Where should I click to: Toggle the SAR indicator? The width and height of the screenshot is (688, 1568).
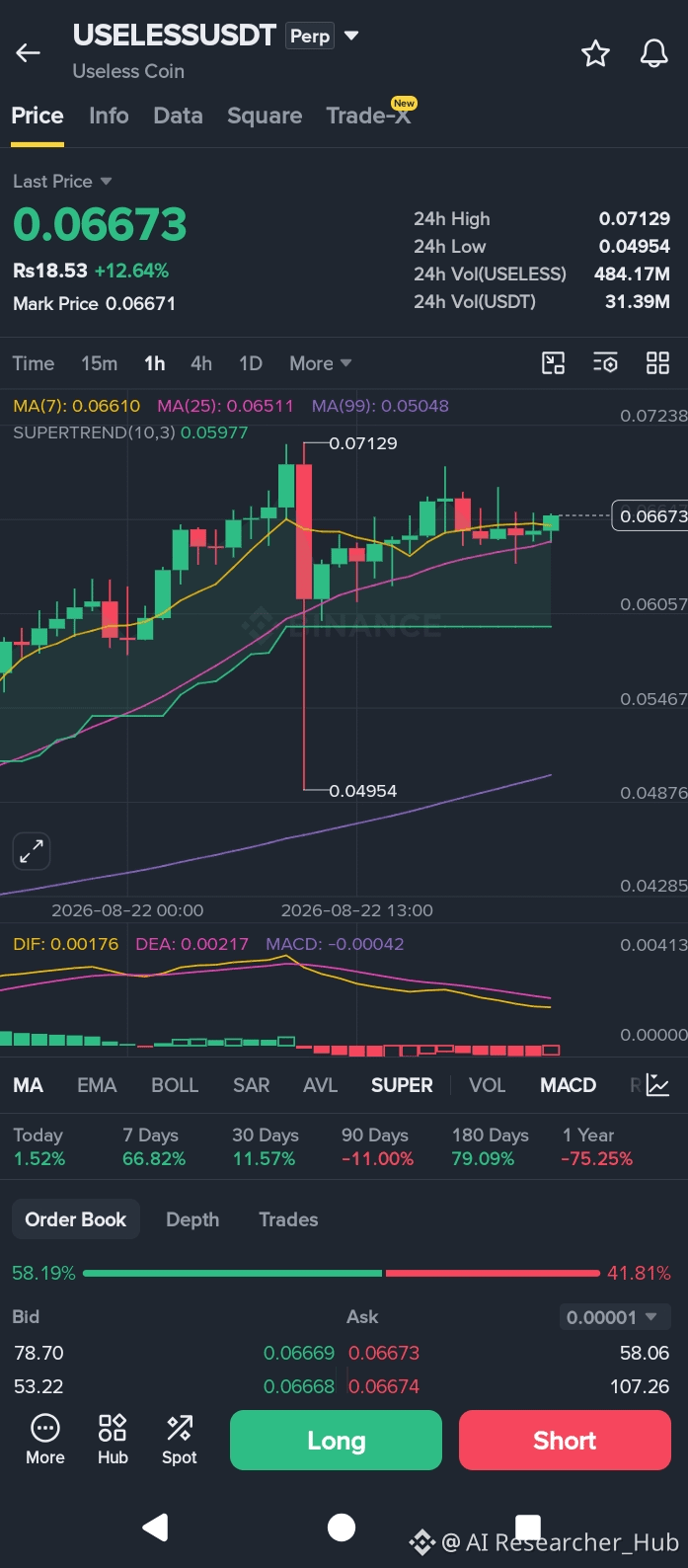tap(252, 1085)
